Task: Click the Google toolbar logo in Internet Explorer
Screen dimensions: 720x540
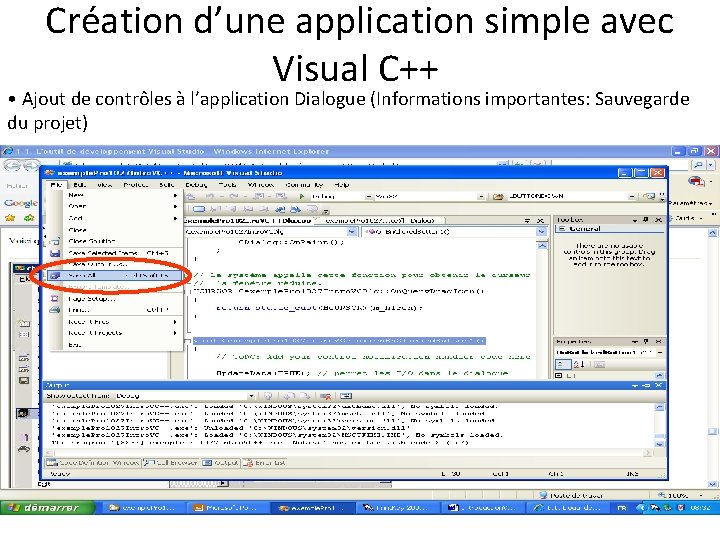Action: pos(20,202)
